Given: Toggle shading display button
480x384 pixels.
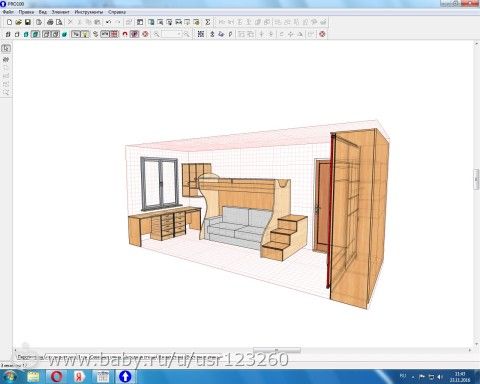Looking at the screenshot, I should 65,34.
